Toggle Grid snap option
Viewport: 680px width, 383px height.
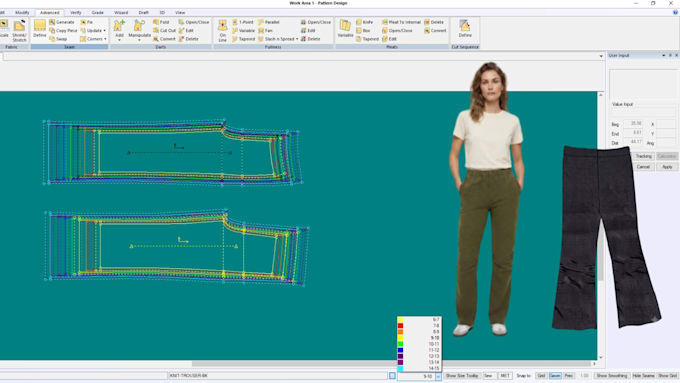point(541,376)
